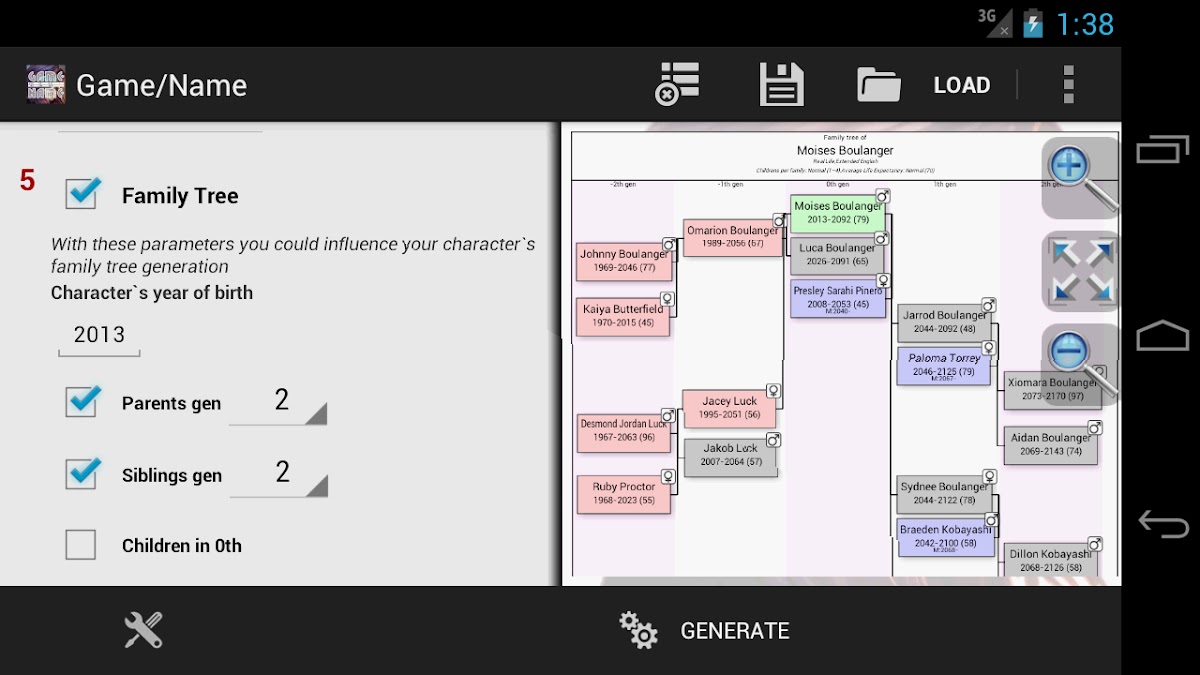Viewport: 1200px width, 675px height.
Task: Uncheck the Siblings gen option
Action: [x=82, y=474]
